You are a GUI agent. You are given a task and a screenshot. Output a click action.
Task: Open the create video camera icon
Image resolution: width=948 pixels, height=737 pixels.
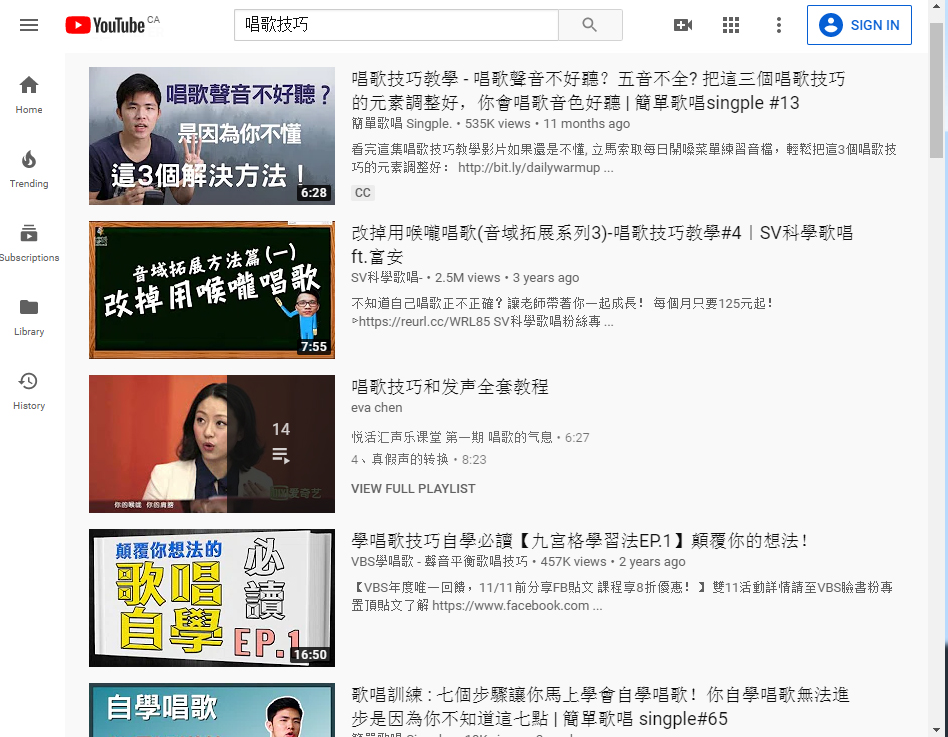coord(683,25)
